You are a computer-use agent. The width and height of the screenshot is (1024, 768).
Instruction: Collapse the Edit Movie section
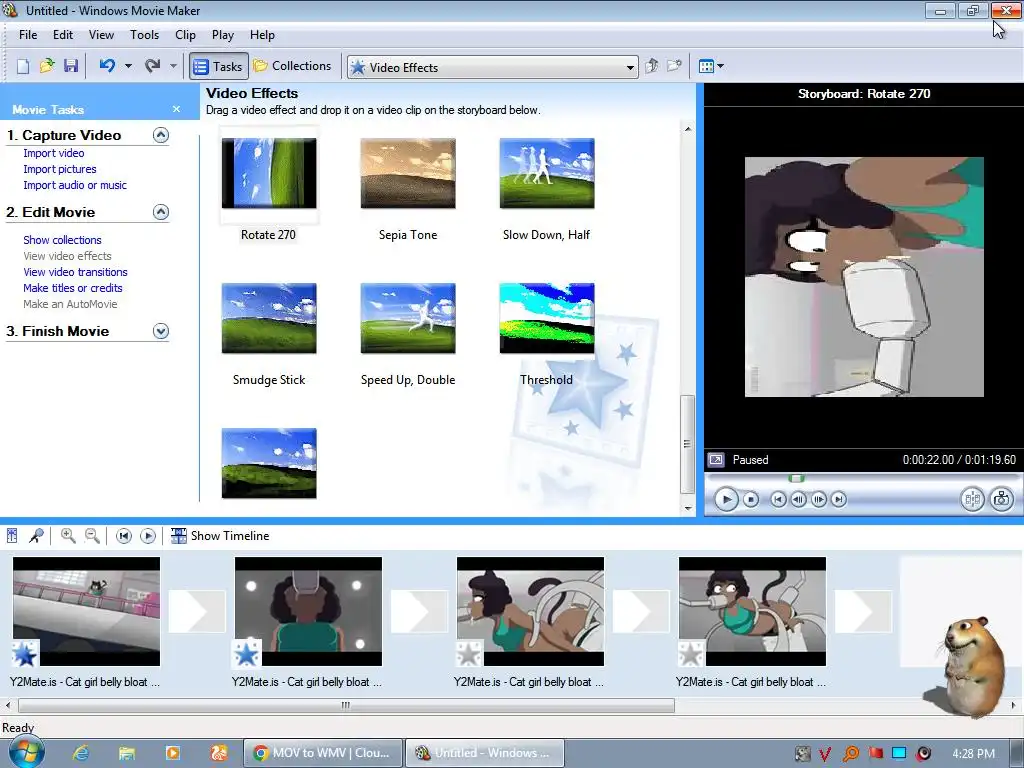[x=161, y=212]
